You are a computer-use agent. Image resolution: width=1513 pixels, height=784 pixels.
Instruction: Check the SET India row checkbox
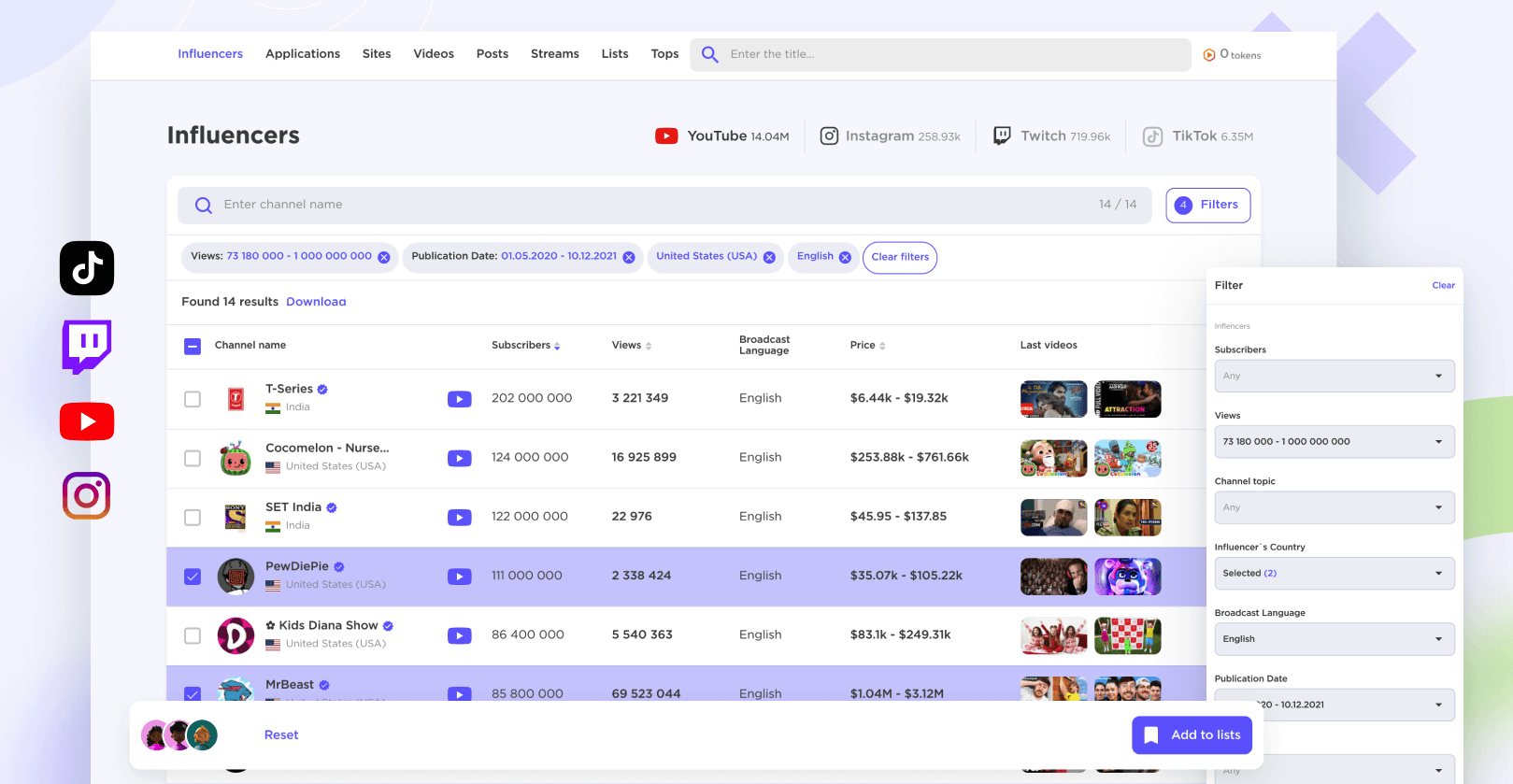[193, 517]
